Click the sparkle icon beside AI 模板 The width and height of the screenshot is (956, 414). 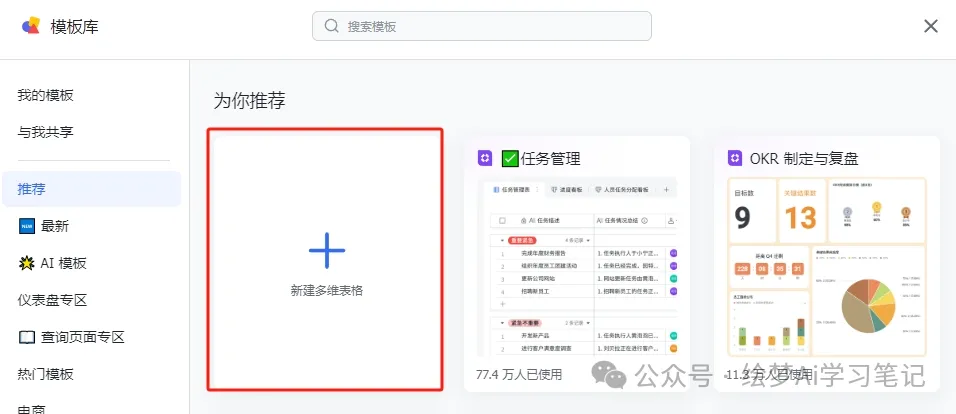pyautogui.click(x=27, y=263)
